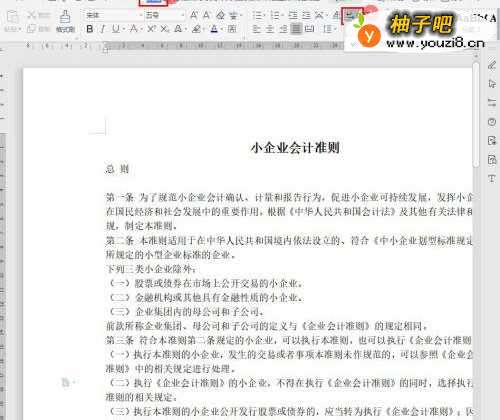The width and height of the screenshot is (500, 420).
Task: Click the superscript icon
Action: coord(151,29)
